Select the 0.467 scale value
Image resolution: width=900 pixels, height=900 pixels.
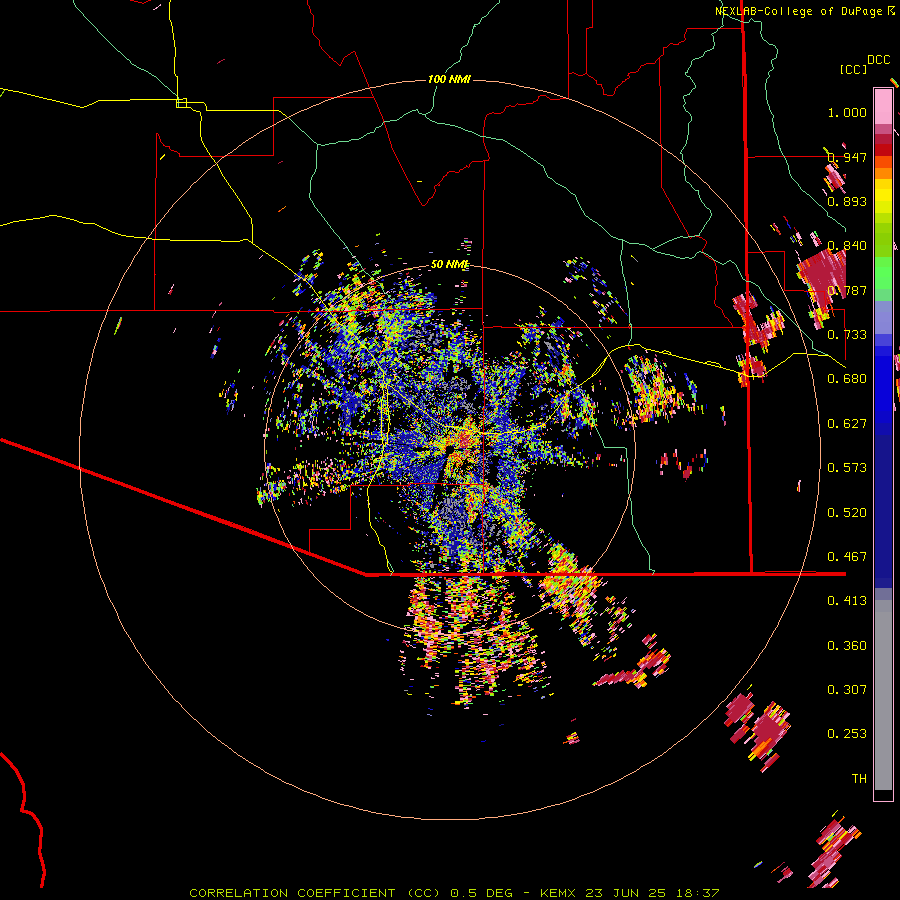point(847,557)
